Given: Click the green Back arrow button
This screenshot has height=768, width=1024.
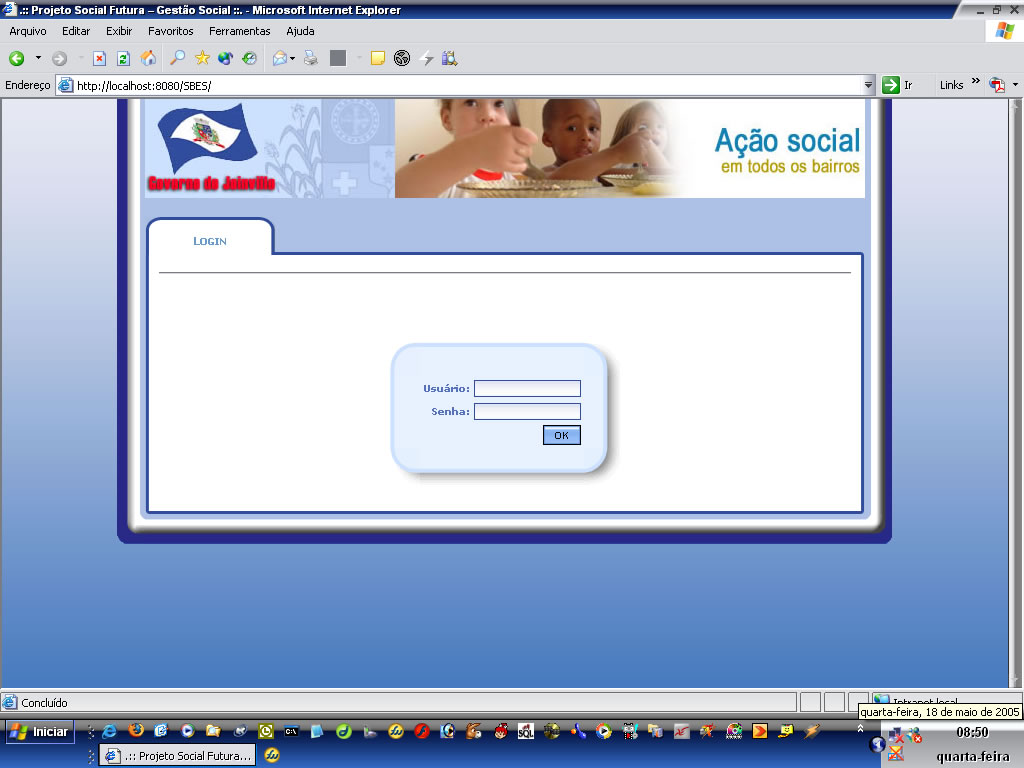Looking at the screenshot, I should pyautogui.click(x=17, y=59).
